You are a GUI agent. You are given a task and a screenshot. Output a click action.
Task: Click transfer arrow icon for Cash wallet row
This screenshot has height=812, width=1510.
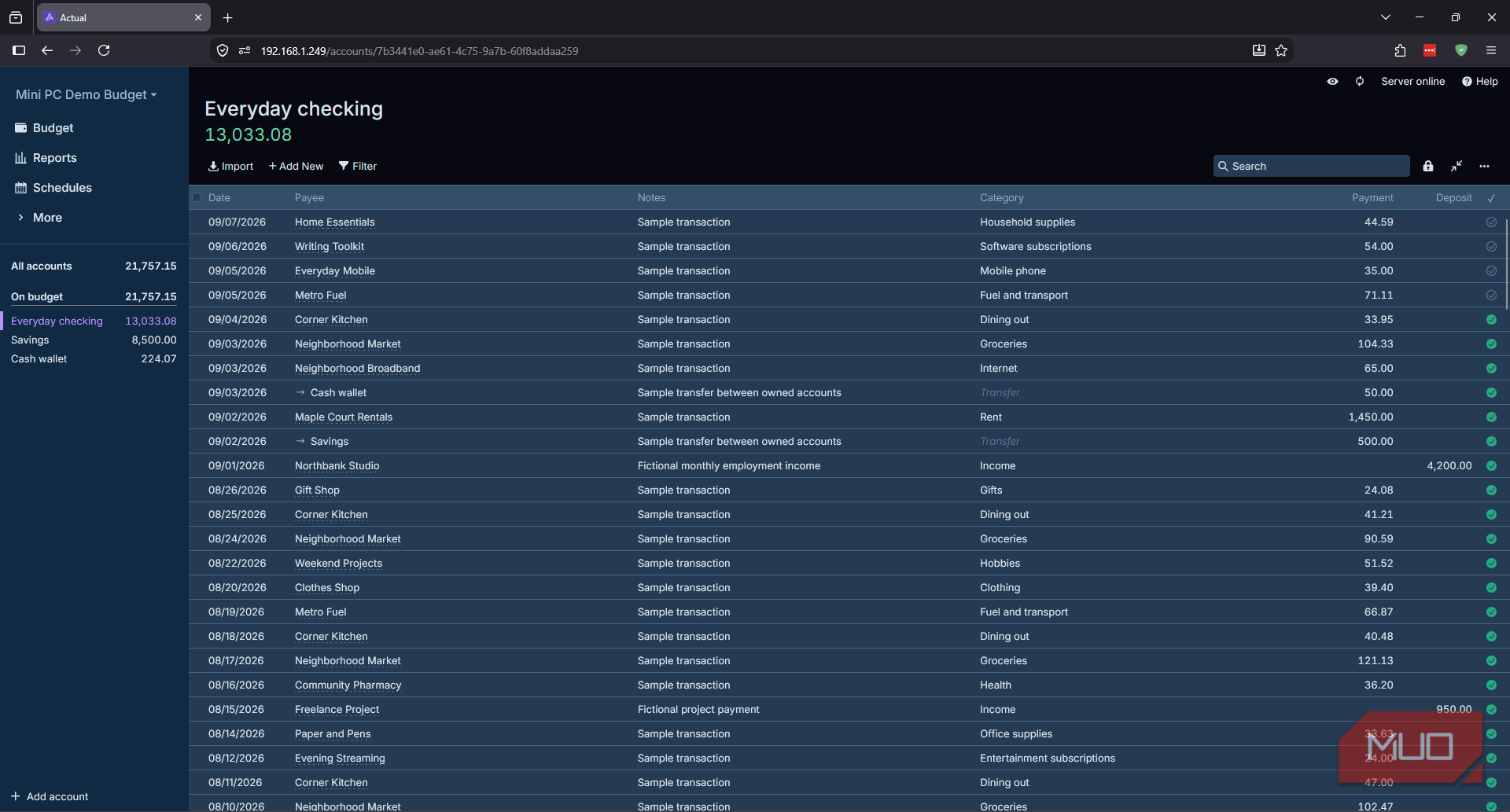pos(300,392)
